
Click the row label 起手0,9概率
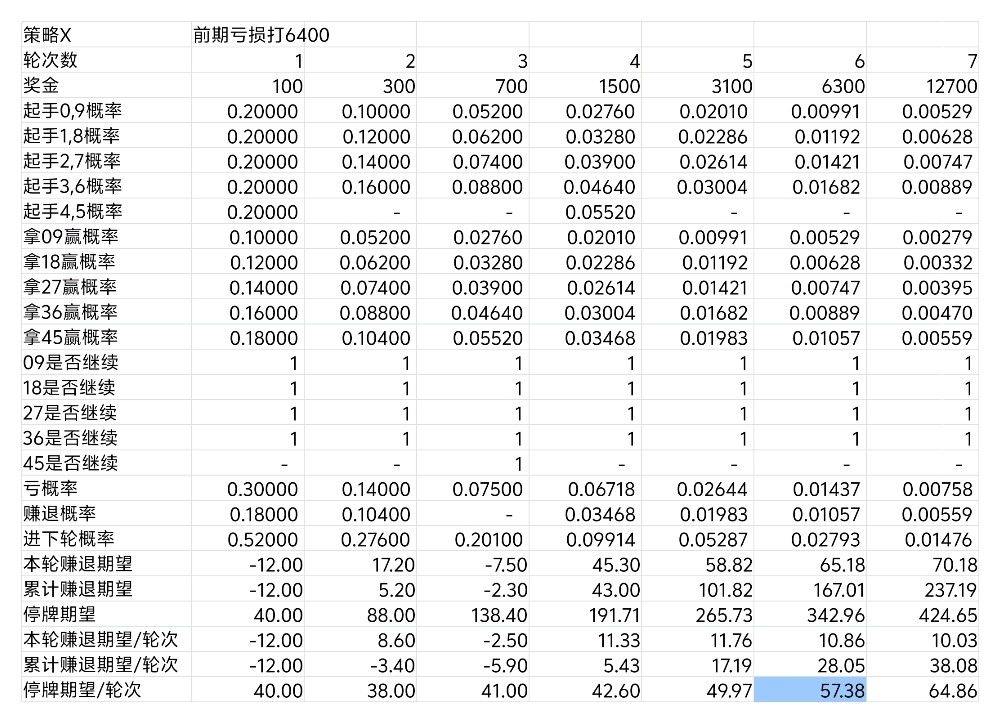[72, 110]
